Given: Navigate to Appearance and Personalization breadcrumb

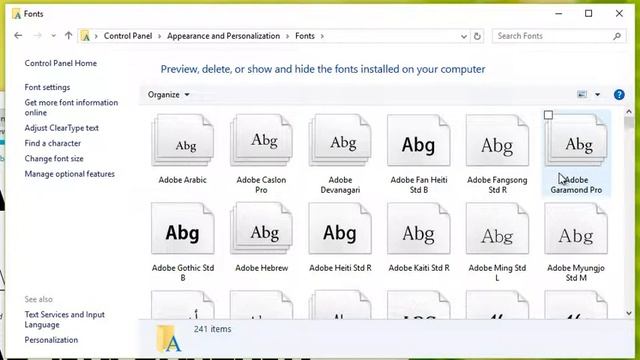Looking at the screenshot, I should (x=223, y=36).
